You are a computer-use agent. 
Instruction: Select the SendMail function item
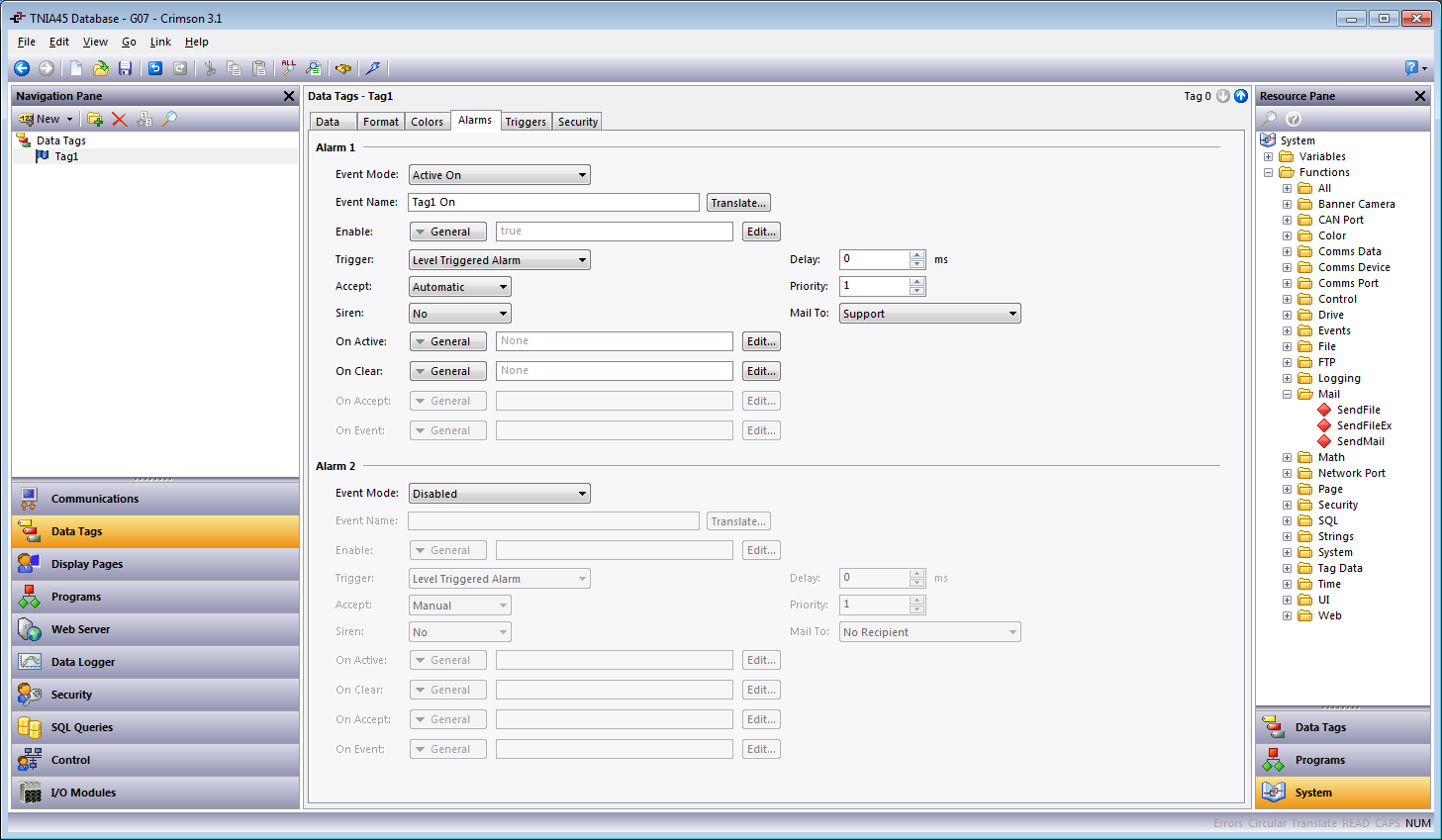1360,441
